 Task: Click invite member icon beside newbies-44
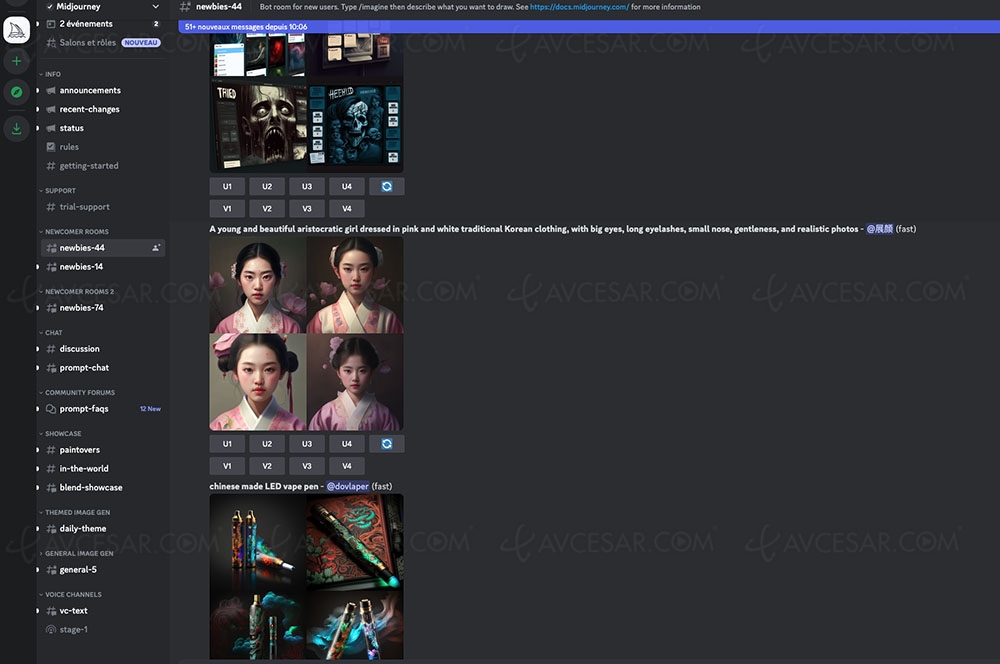pos(155,248)
